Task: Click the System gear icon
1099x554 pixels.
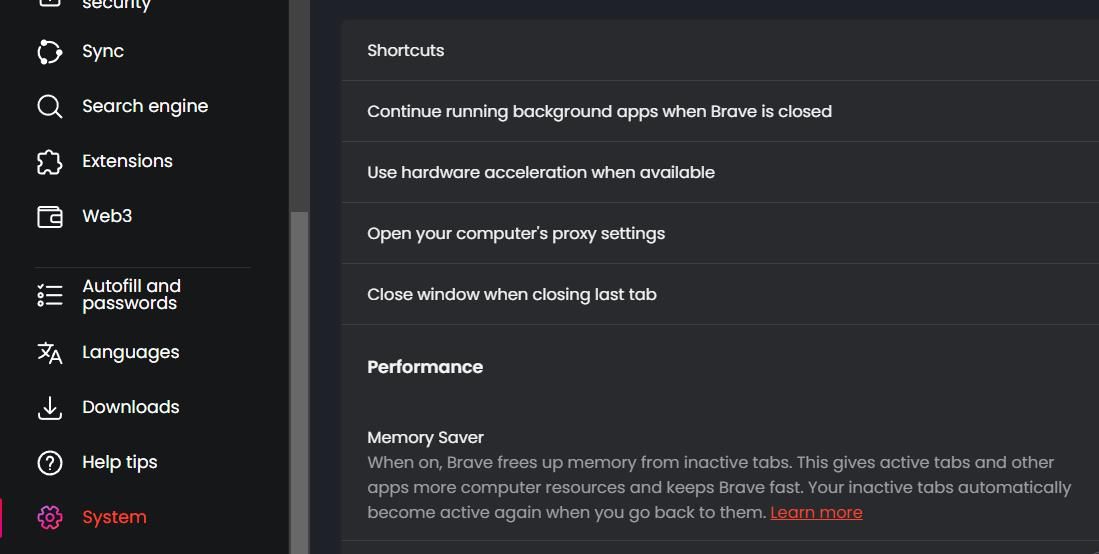Action: 50,517
